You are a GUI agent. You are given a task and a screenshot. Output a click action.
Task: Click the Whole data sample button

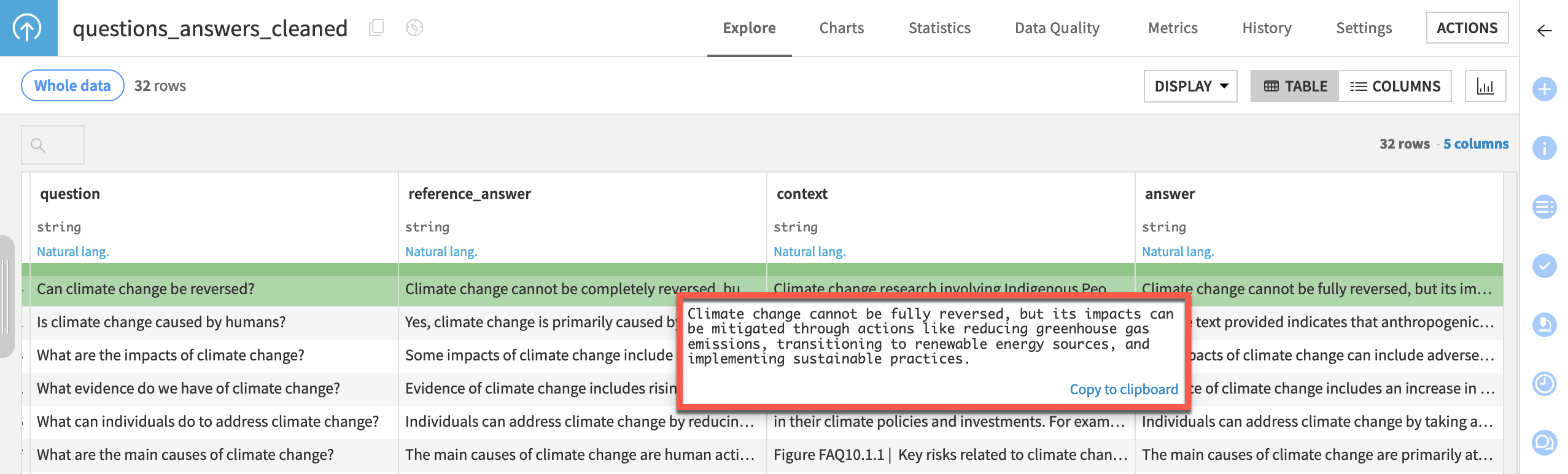tap(72, 85)
